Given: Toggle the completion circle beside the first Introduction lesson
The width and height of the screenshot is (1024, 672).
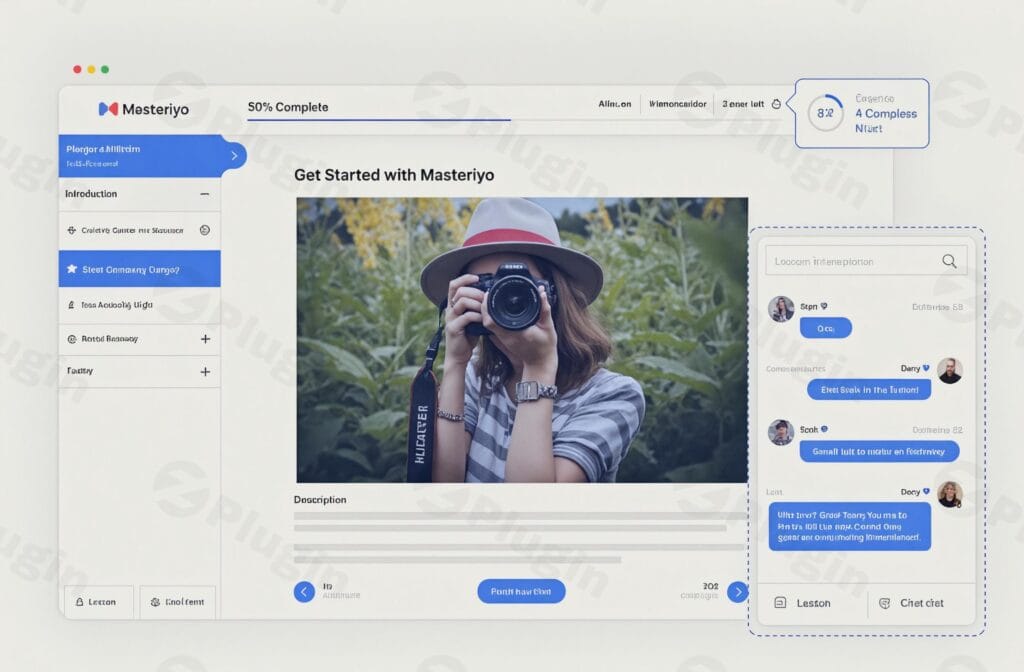Looking at the screenshot, I should (x=205, y=230).
